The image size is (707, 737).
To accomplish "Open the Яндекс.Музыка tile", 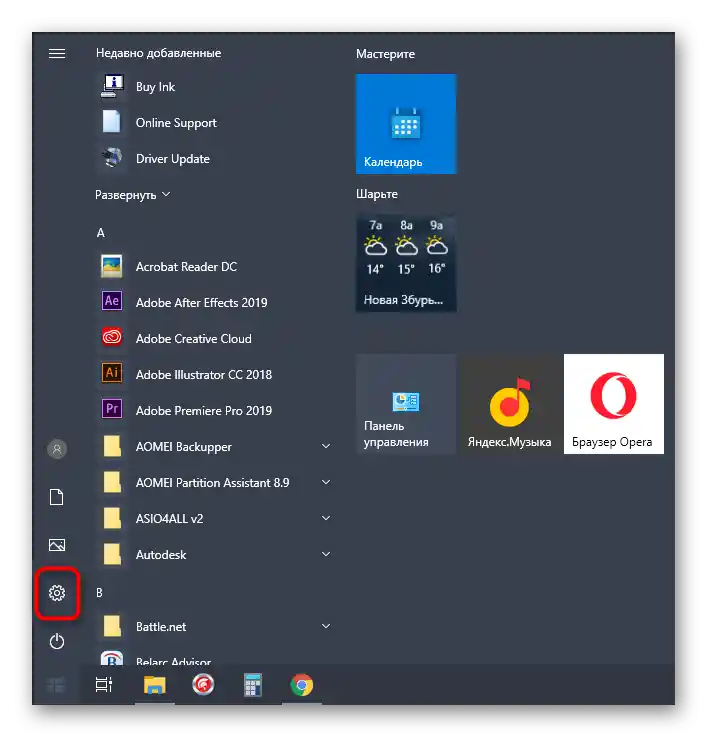I will pyautogui.click(x=510, y=404).
